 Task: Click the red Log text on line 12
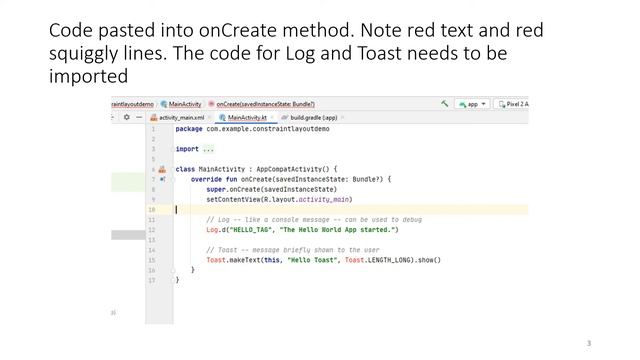pos(212,230)
